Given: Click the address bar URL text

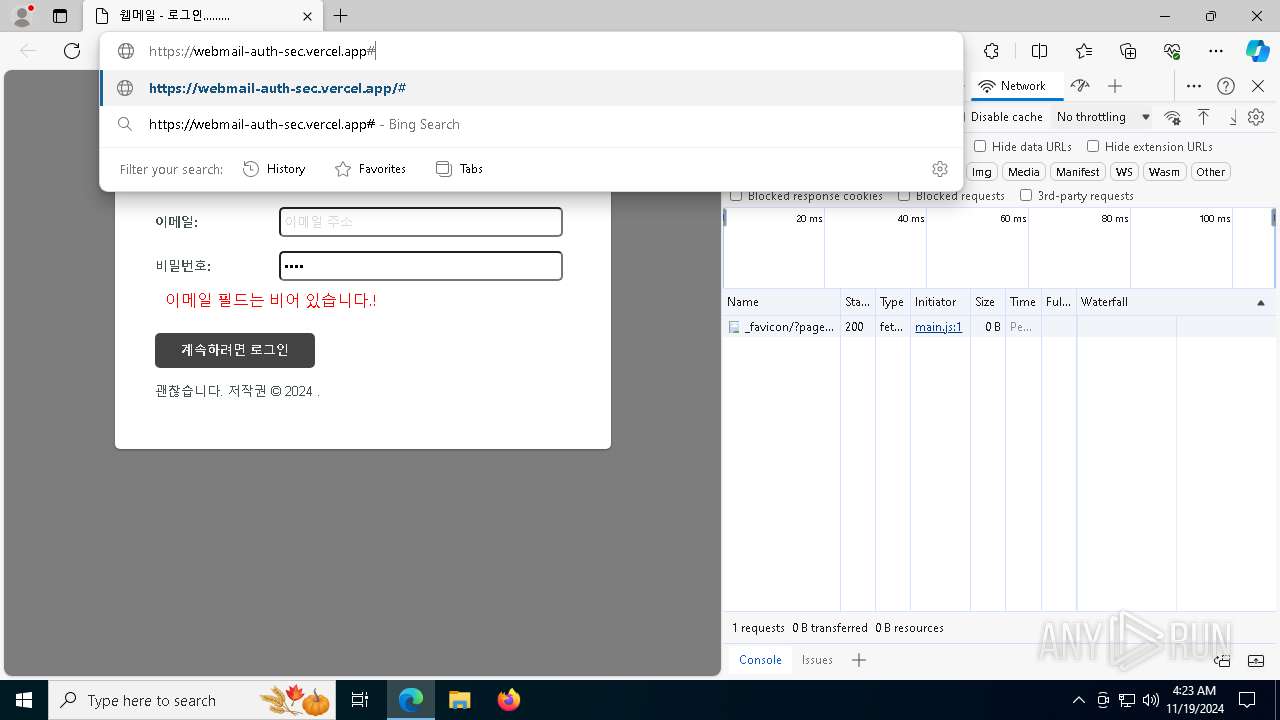Looking at the screenshot, I should [262, 51].
